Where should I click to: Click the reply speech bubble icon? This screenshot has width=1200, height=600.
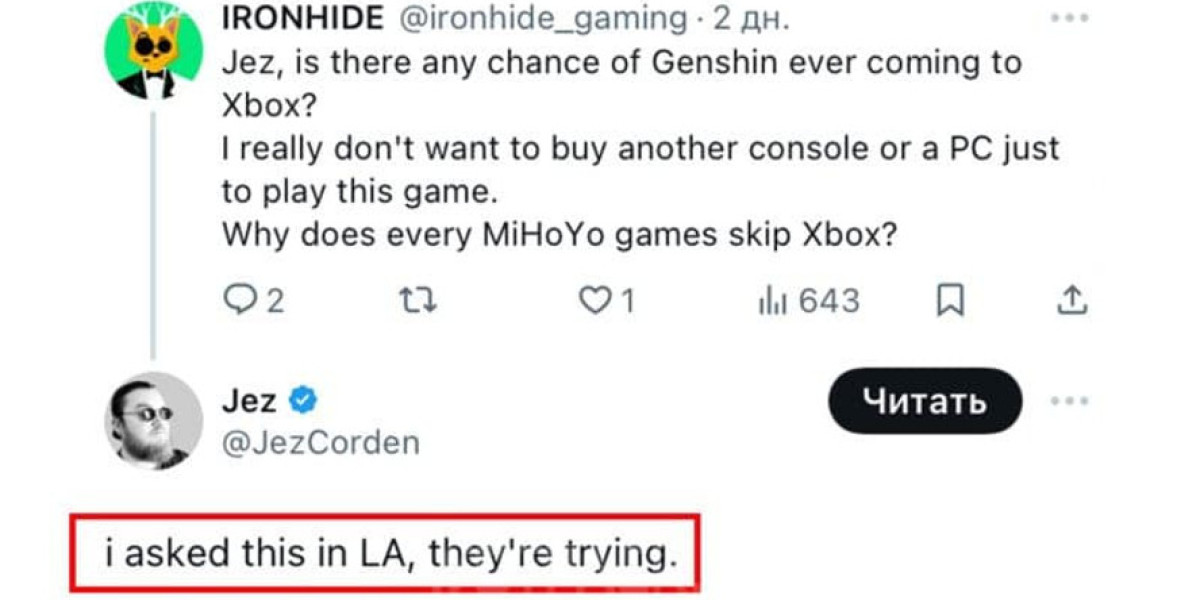[x=237, y=300]
